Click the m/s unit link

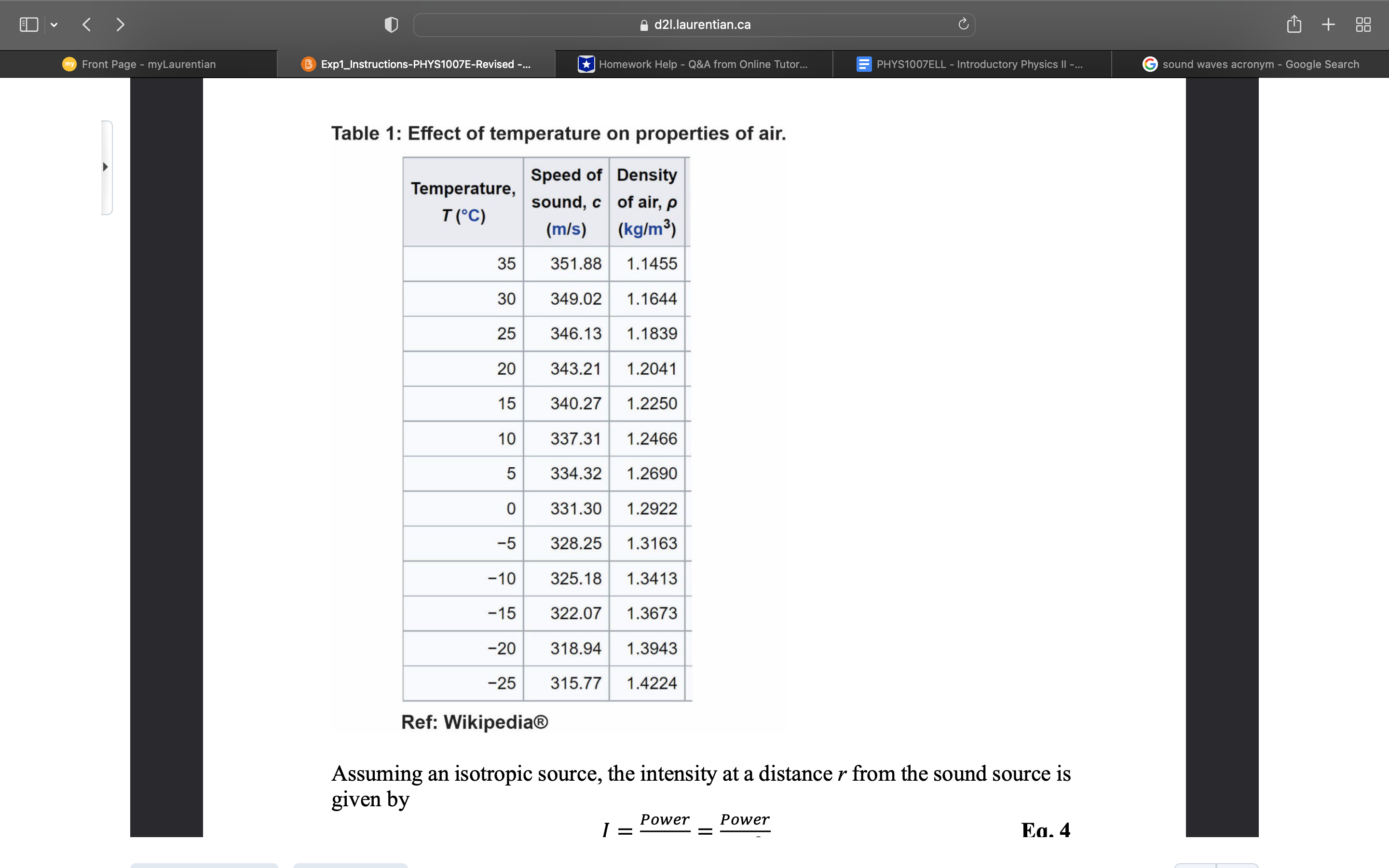[x=566, y=229]
